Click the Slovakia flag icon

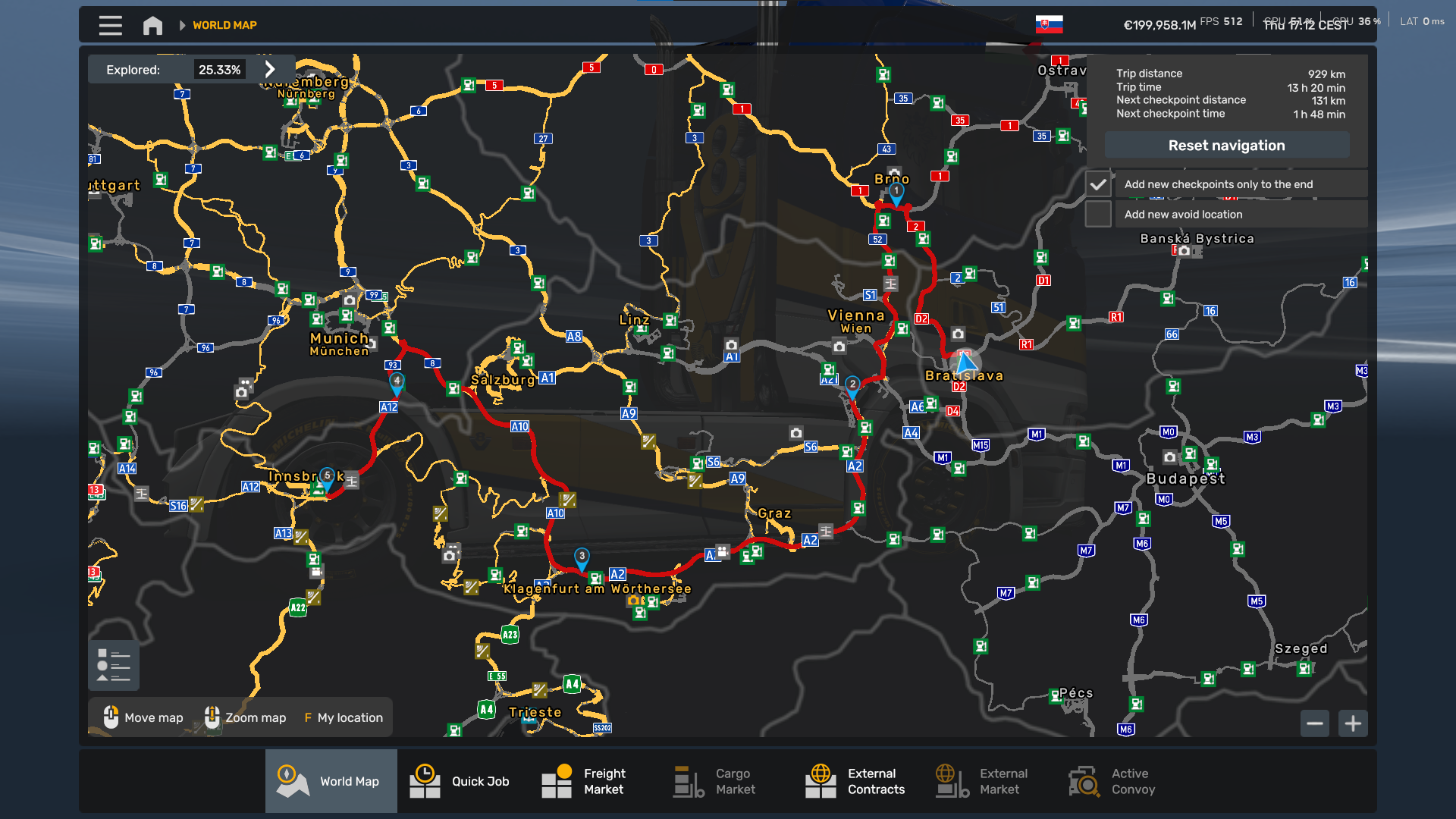1049,24
